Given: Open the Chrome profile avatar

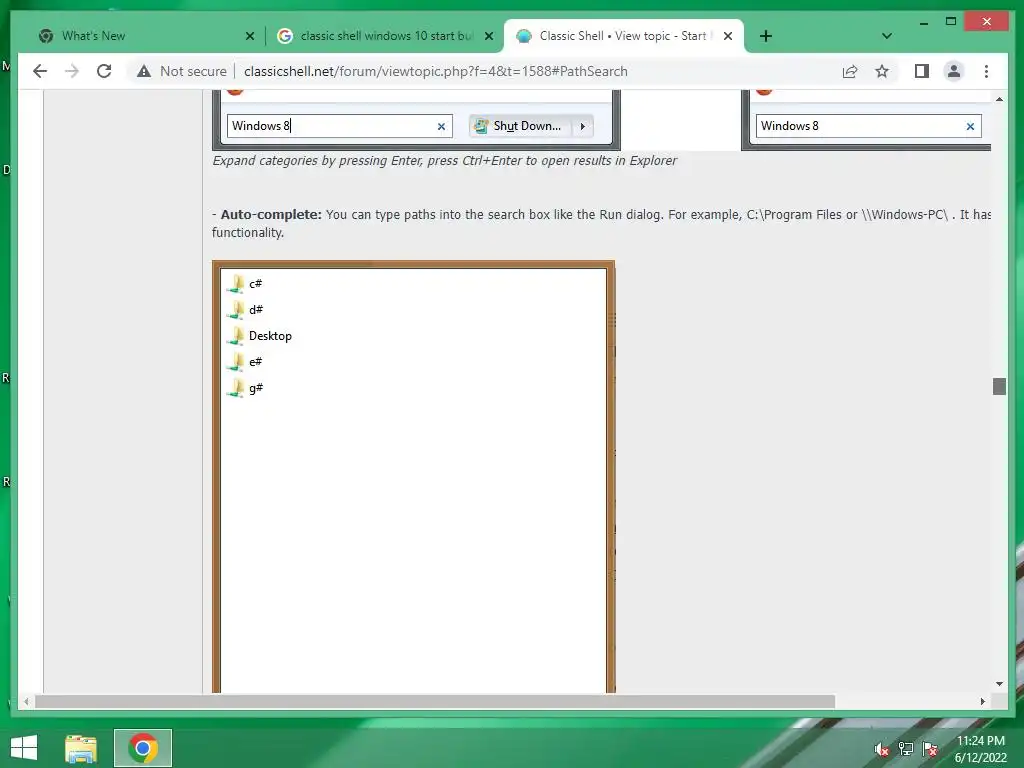Looking at the screenshot, I should (x=953, y=71).
